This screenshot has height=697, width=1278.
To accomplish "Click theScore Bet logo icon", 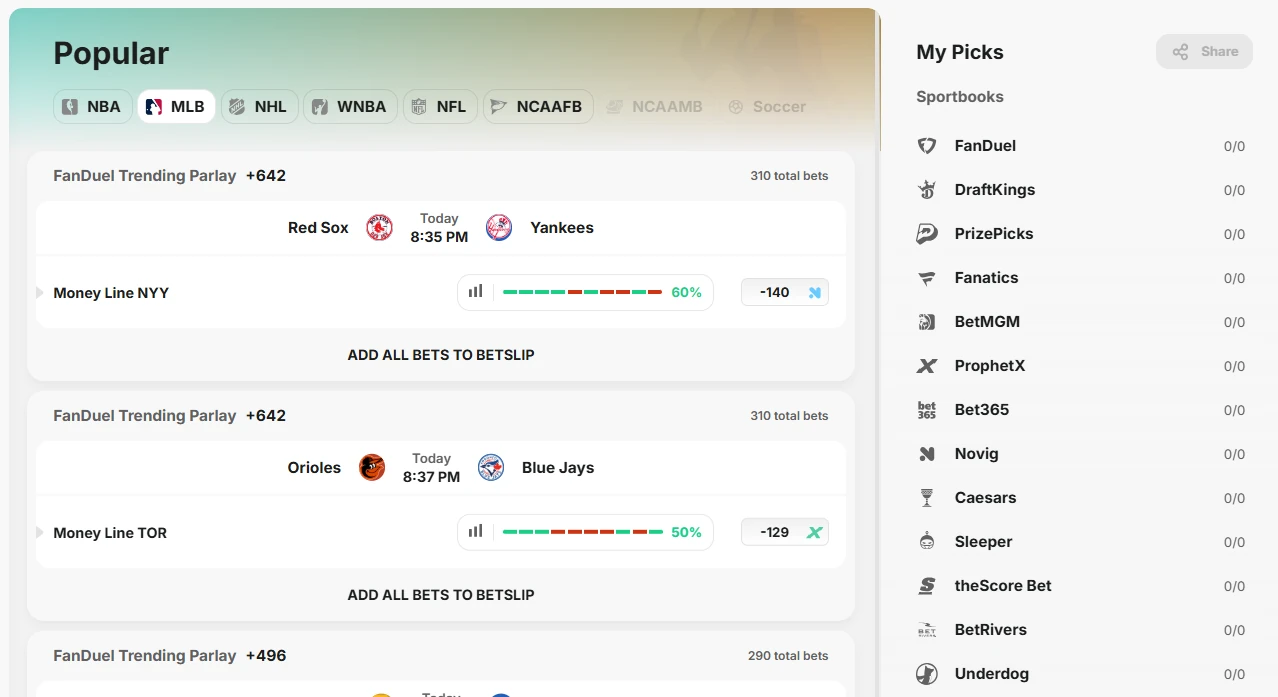I will [927, 586].
